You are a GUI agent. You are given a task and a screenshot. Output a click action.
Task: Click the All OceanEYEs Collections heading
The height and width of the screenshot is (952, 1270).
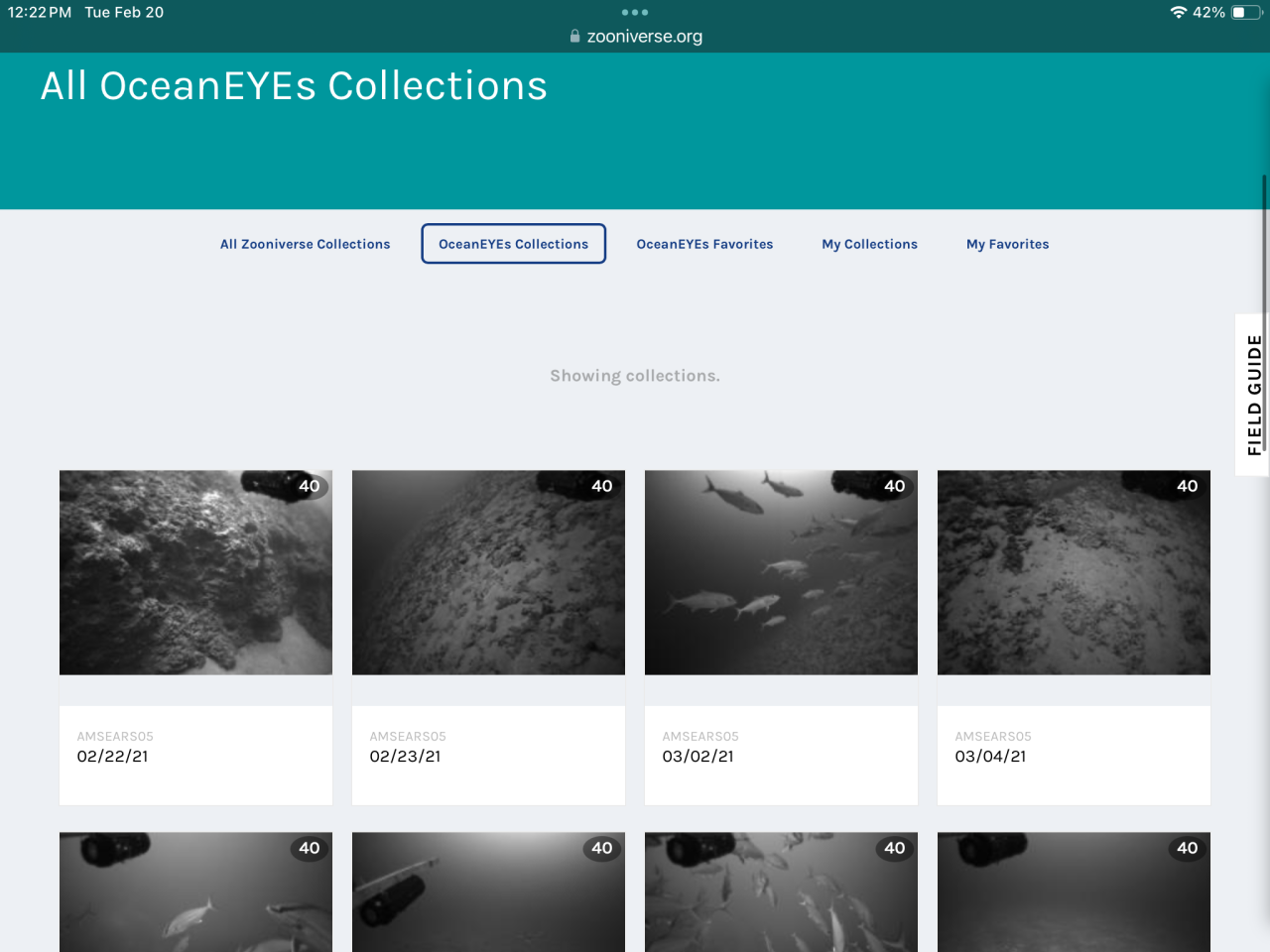[294, 86]
